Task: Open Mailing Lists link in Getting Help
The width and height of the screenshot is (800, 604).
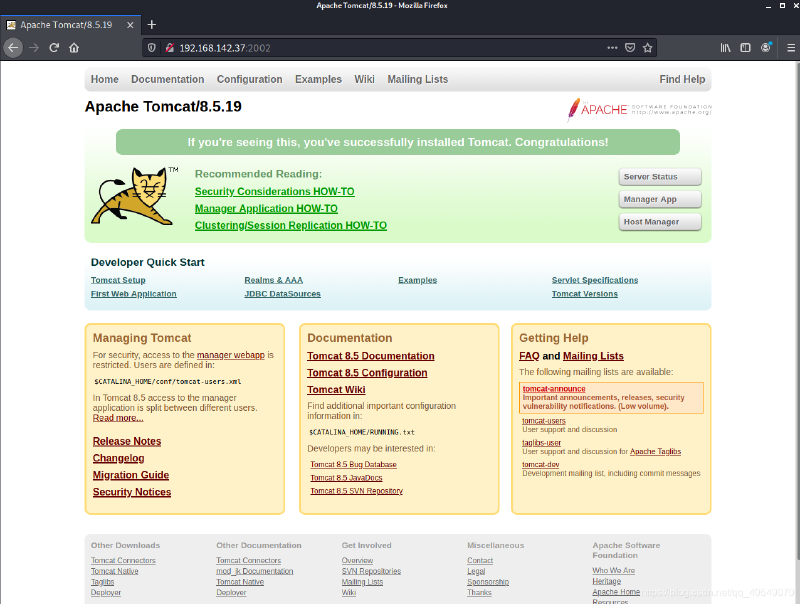Action: point(593,356)
